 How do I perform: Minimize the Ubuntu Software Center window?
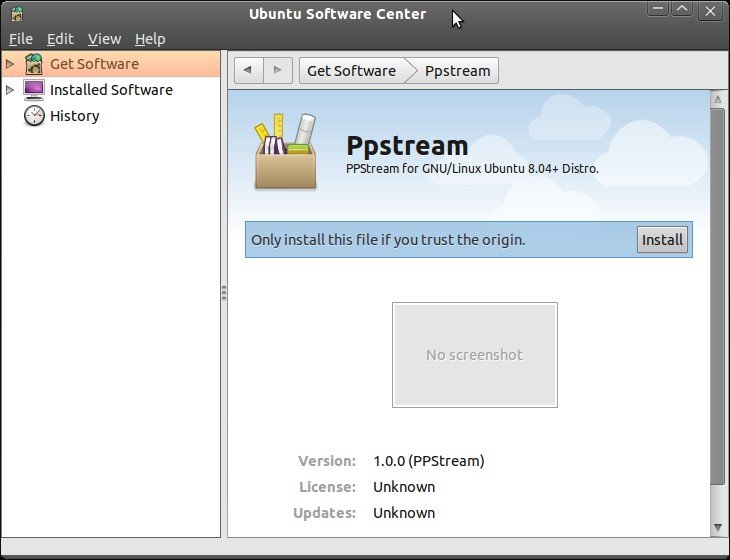658,8
